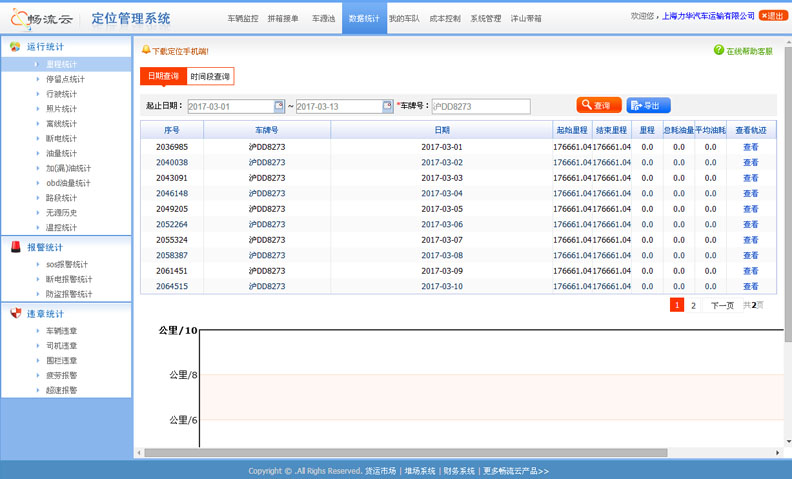Click the orange 查询 button
The height and width of the screenshot is (479, 792).
coord(598,105)
